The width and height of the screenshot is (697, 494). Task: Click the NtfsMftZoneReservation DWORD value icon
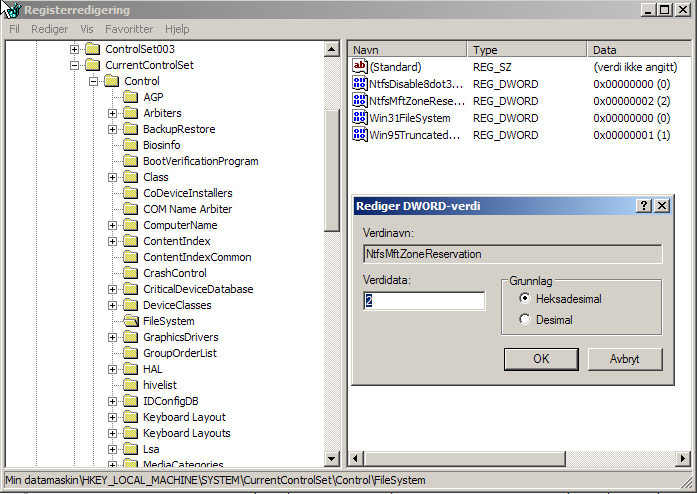pyautogui.click(x=360, y=100)
